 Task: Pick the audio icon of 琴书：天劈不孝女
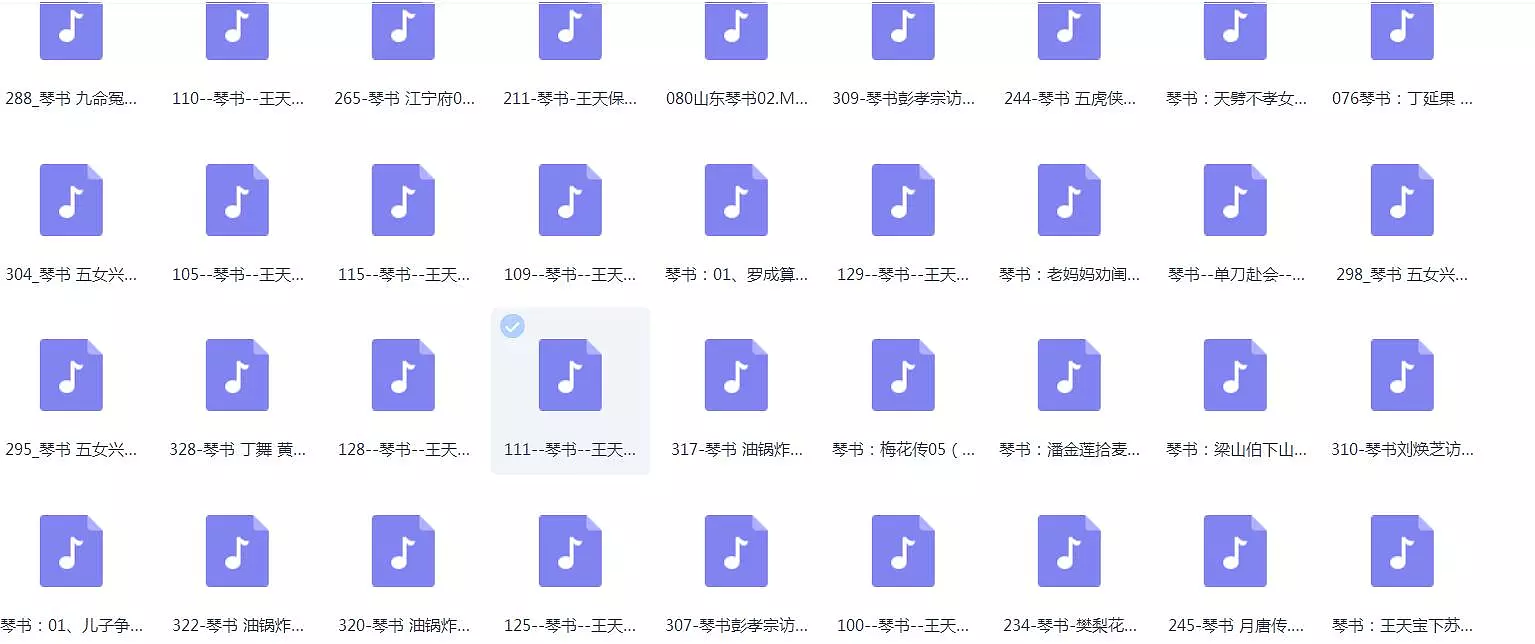tap(1235, 30)
